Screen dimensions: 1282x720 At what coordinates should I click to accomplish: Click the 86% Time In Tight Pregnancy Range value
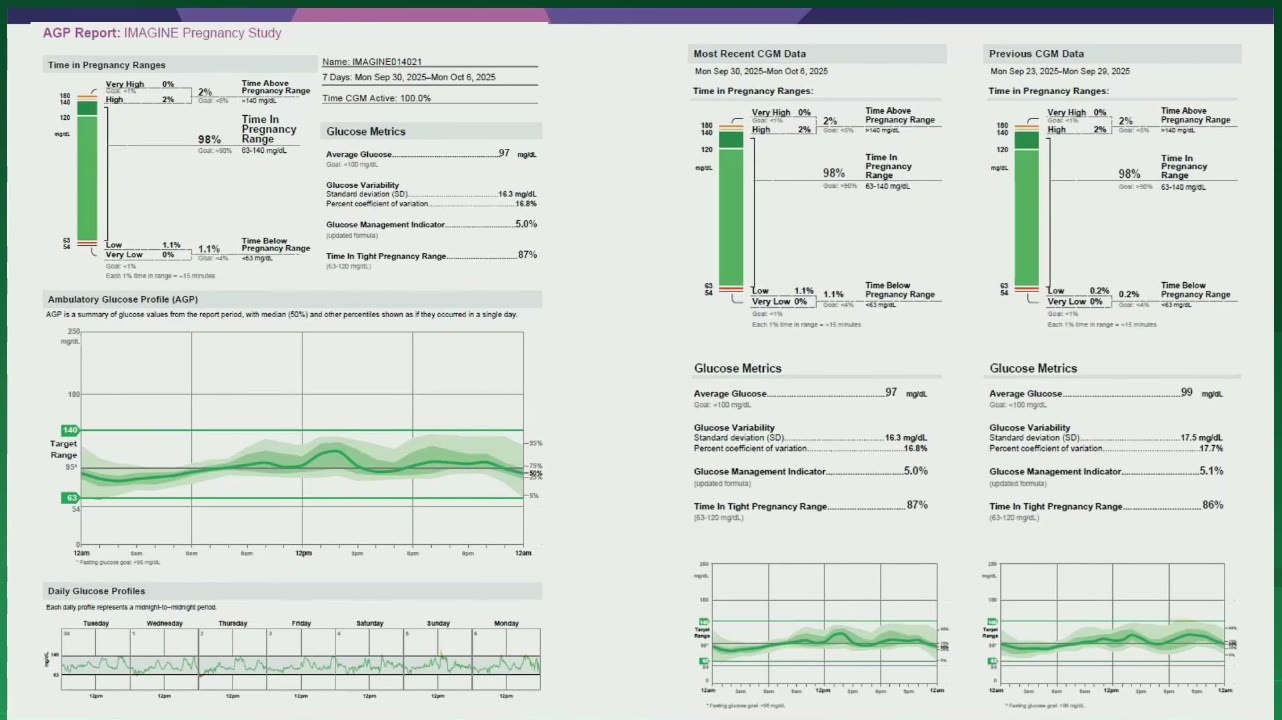[x=1212, y=505]
